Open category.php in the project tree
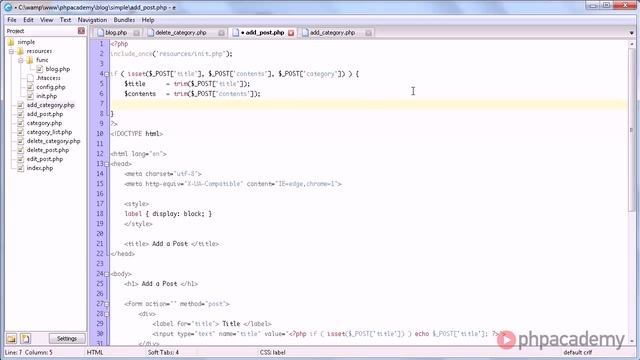The height and width of the screenshot is (360, 640). [x=44, y=123]
